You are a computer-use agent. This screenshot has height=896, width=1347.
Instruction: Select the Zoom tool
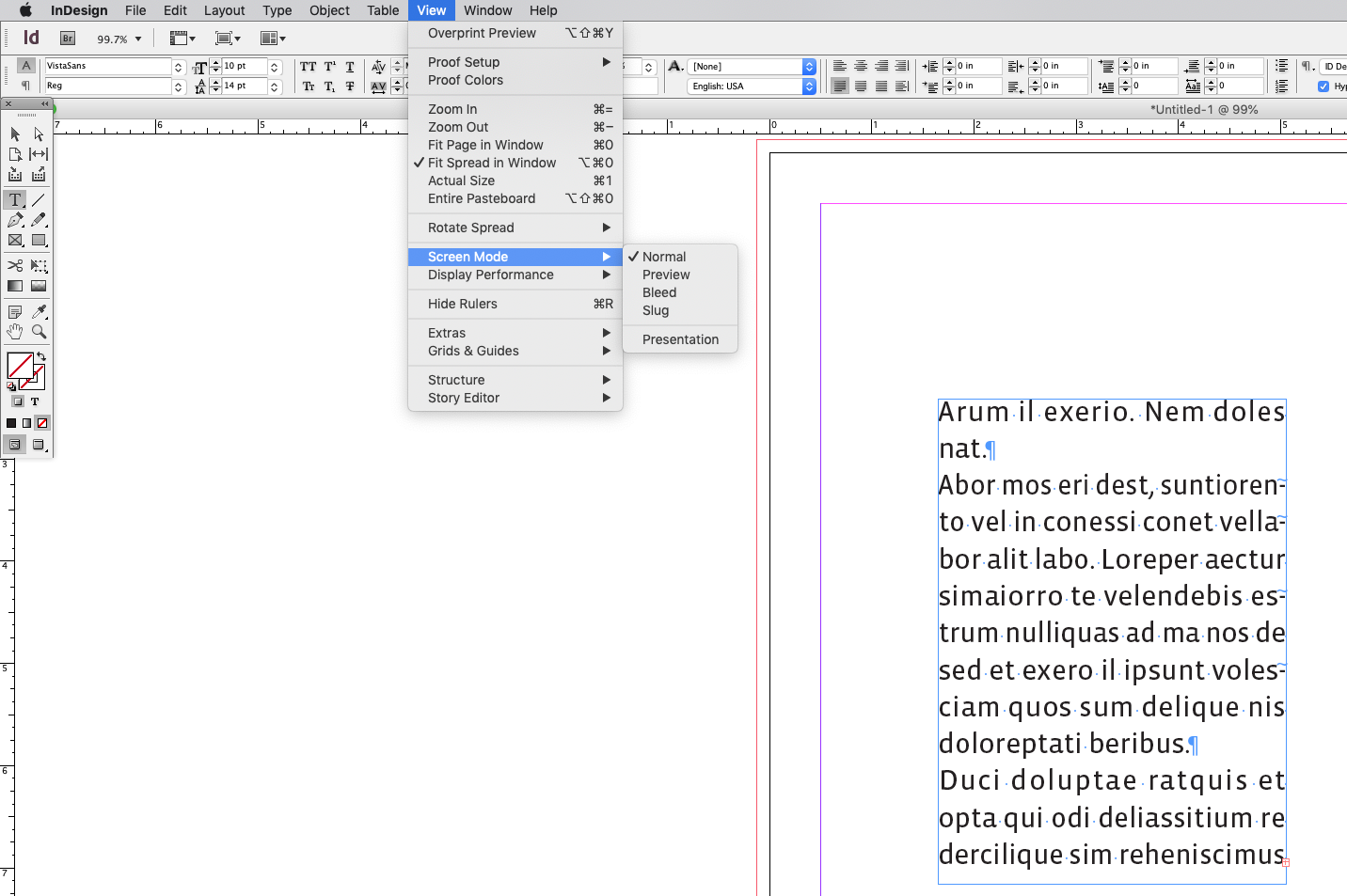tap(39, 331)
